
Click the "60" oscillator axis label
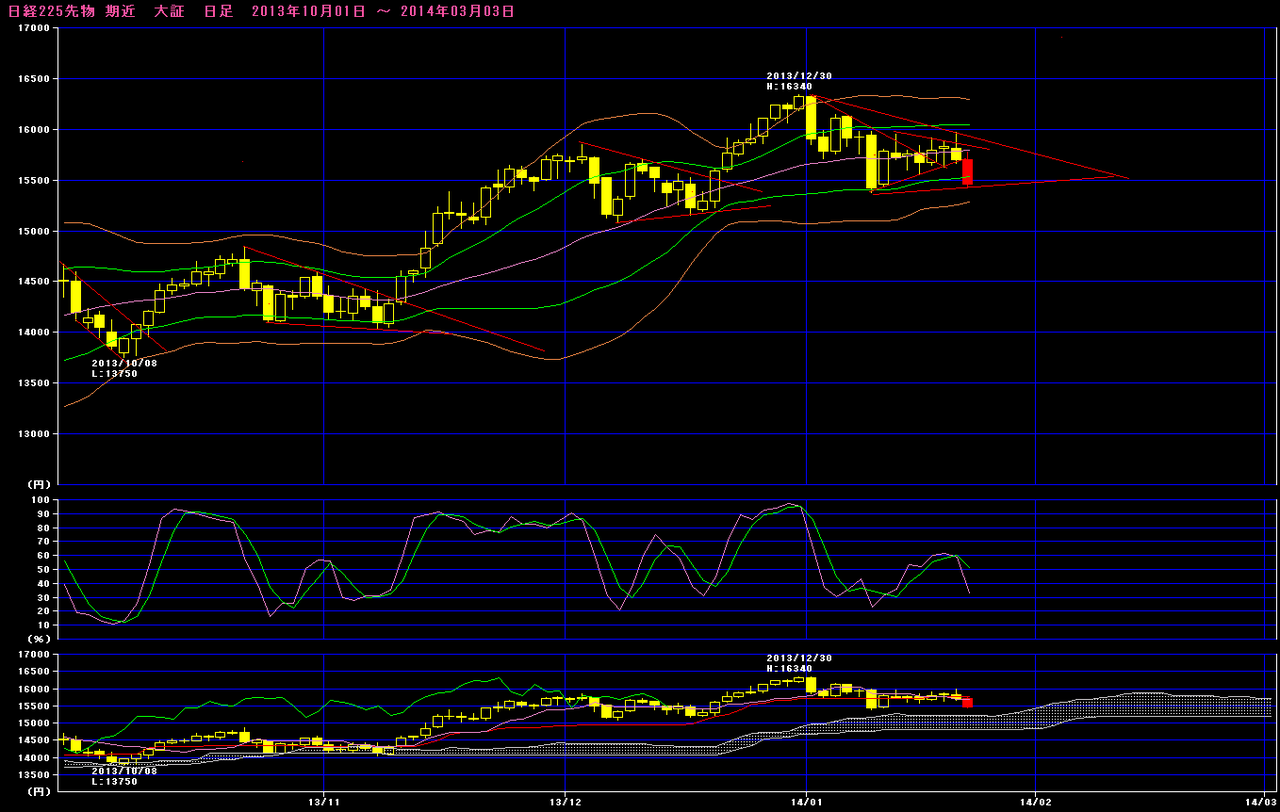44,555
